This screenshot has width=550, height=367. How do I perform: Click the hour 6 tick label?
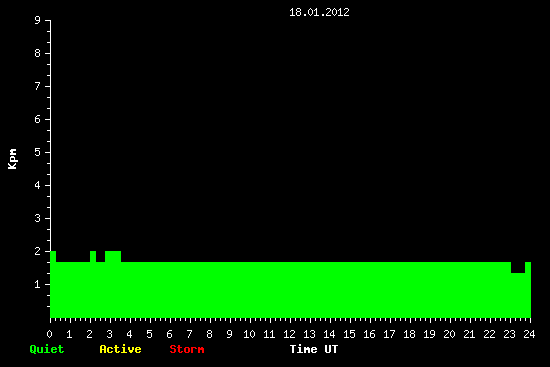(x=169, y=334)
